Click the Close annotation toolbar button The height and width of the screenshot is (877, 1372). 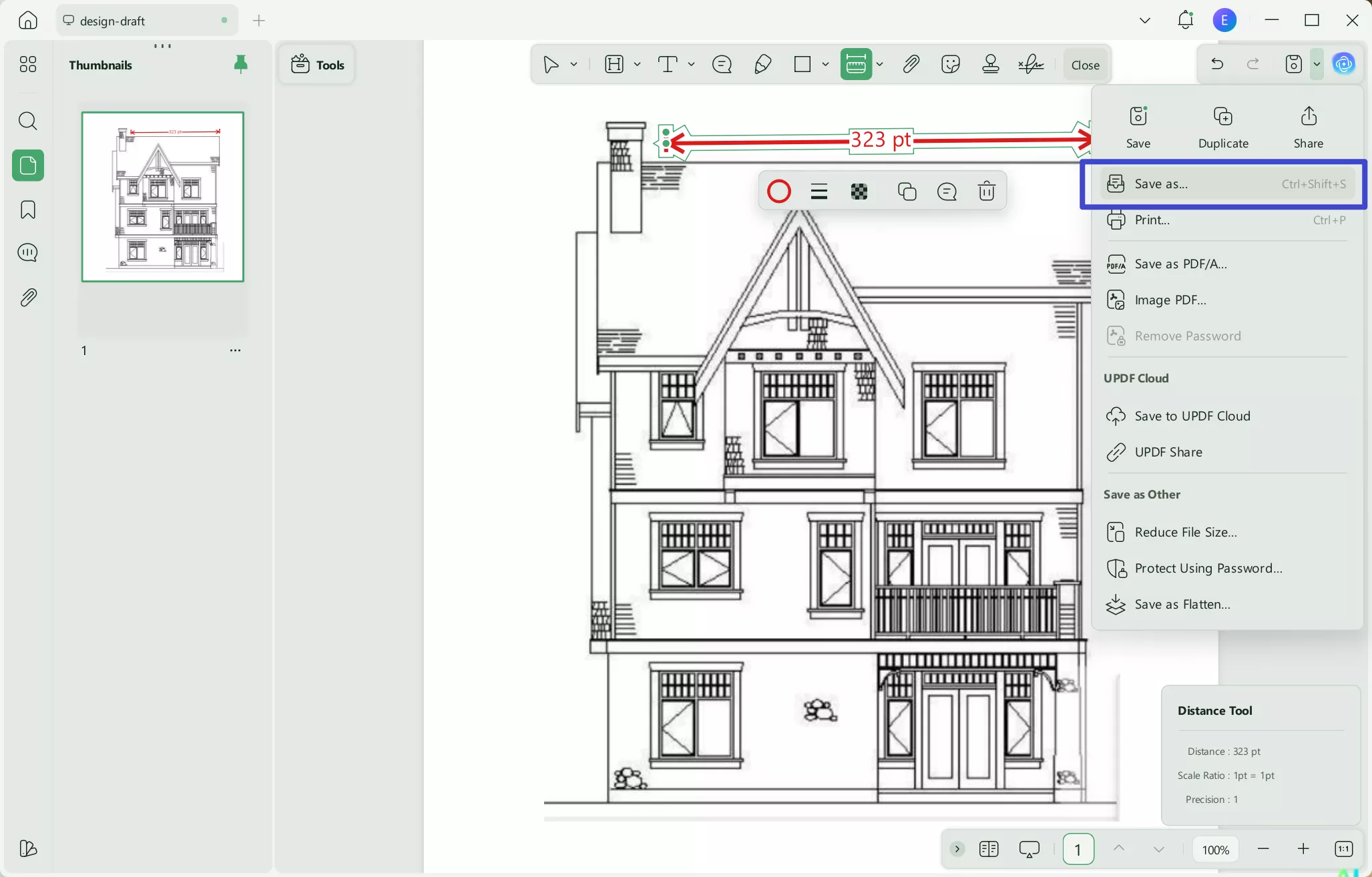(1085, 65)
